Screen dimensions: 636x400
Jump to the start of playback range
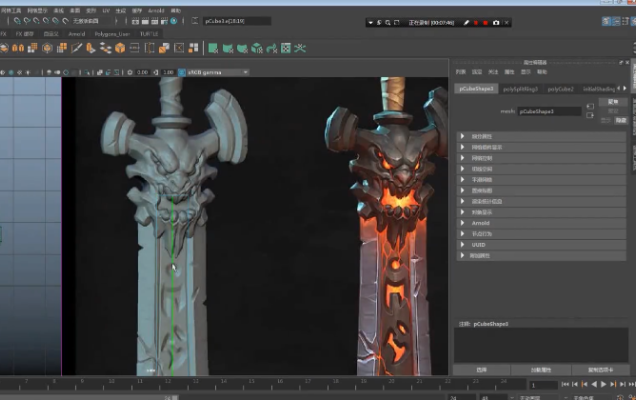click(x=565, y=384)
